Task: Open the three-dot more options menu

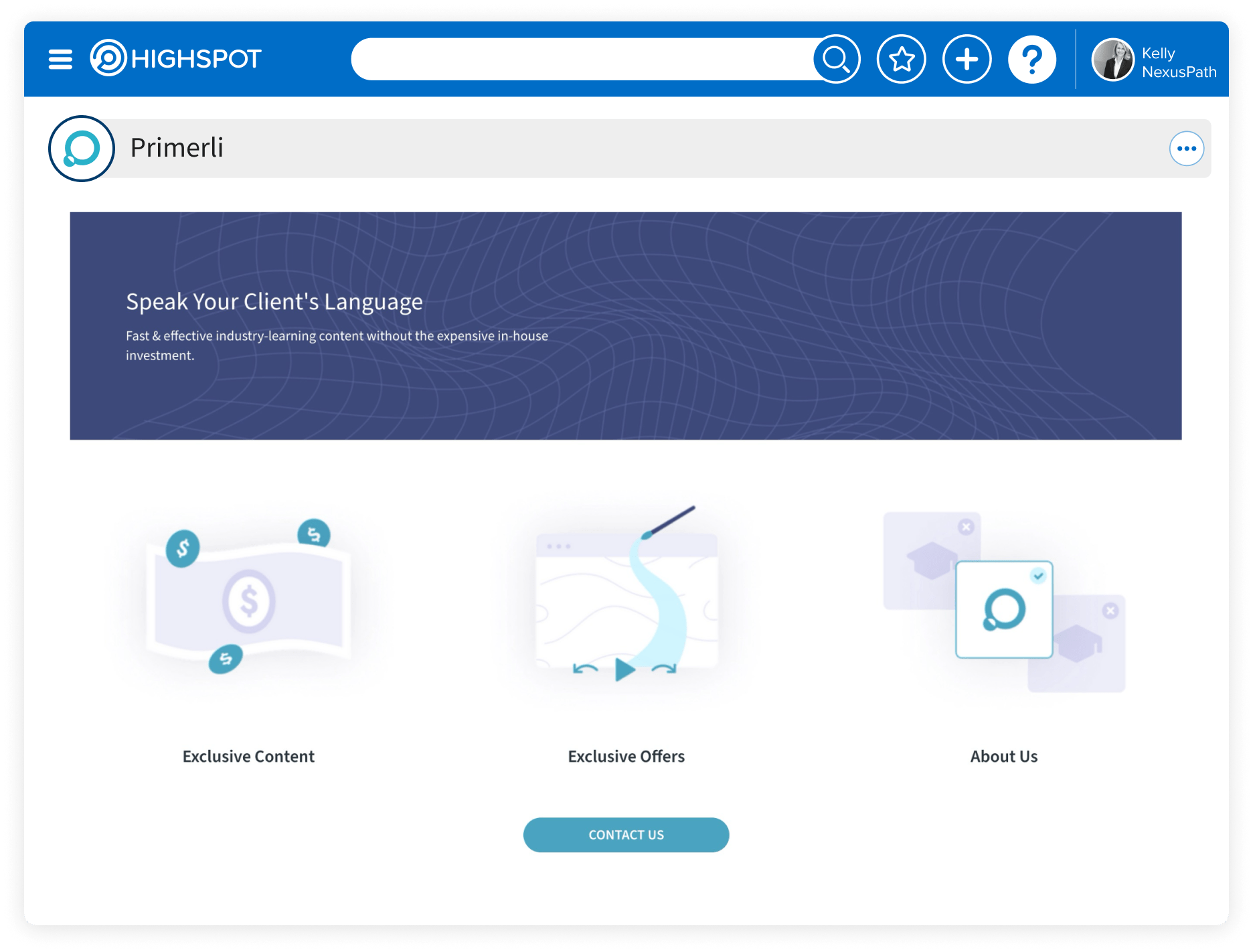Action: click(1186, 149)
